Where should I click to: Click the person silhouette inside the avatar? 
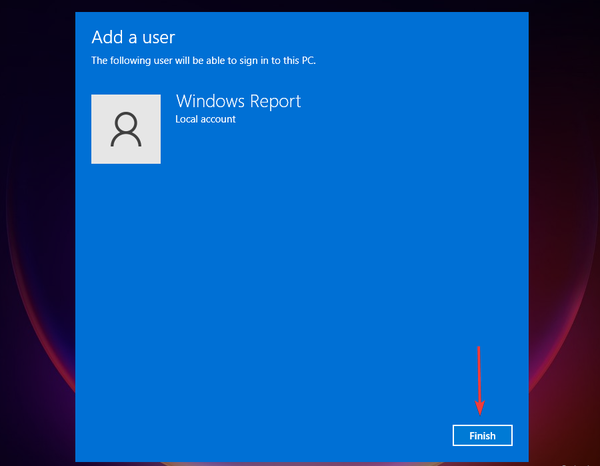(x=126, y=129)
